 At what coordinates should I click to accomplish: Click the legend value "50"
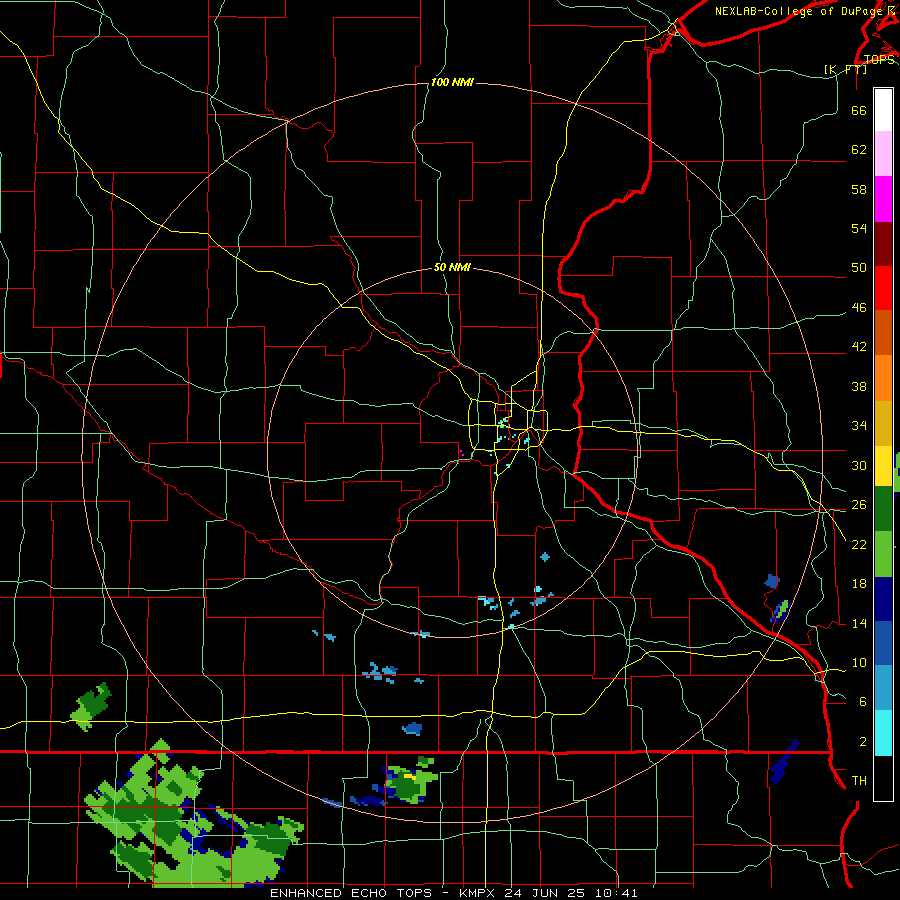(x=859, y=267)
